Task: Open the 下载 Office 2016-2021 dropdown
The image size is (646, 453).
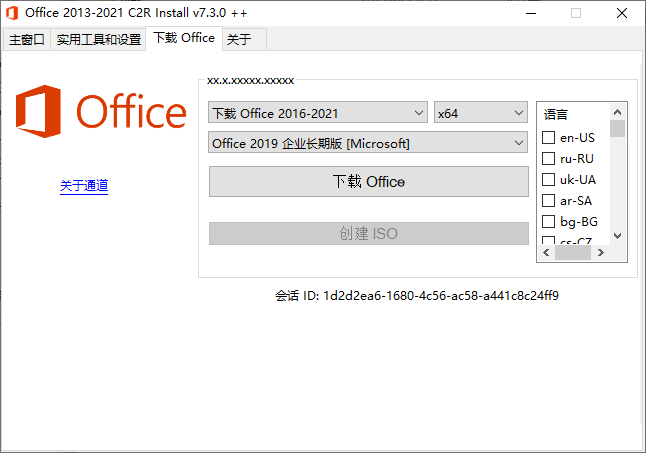Action: pyautogui.click(x=318, y=113)
